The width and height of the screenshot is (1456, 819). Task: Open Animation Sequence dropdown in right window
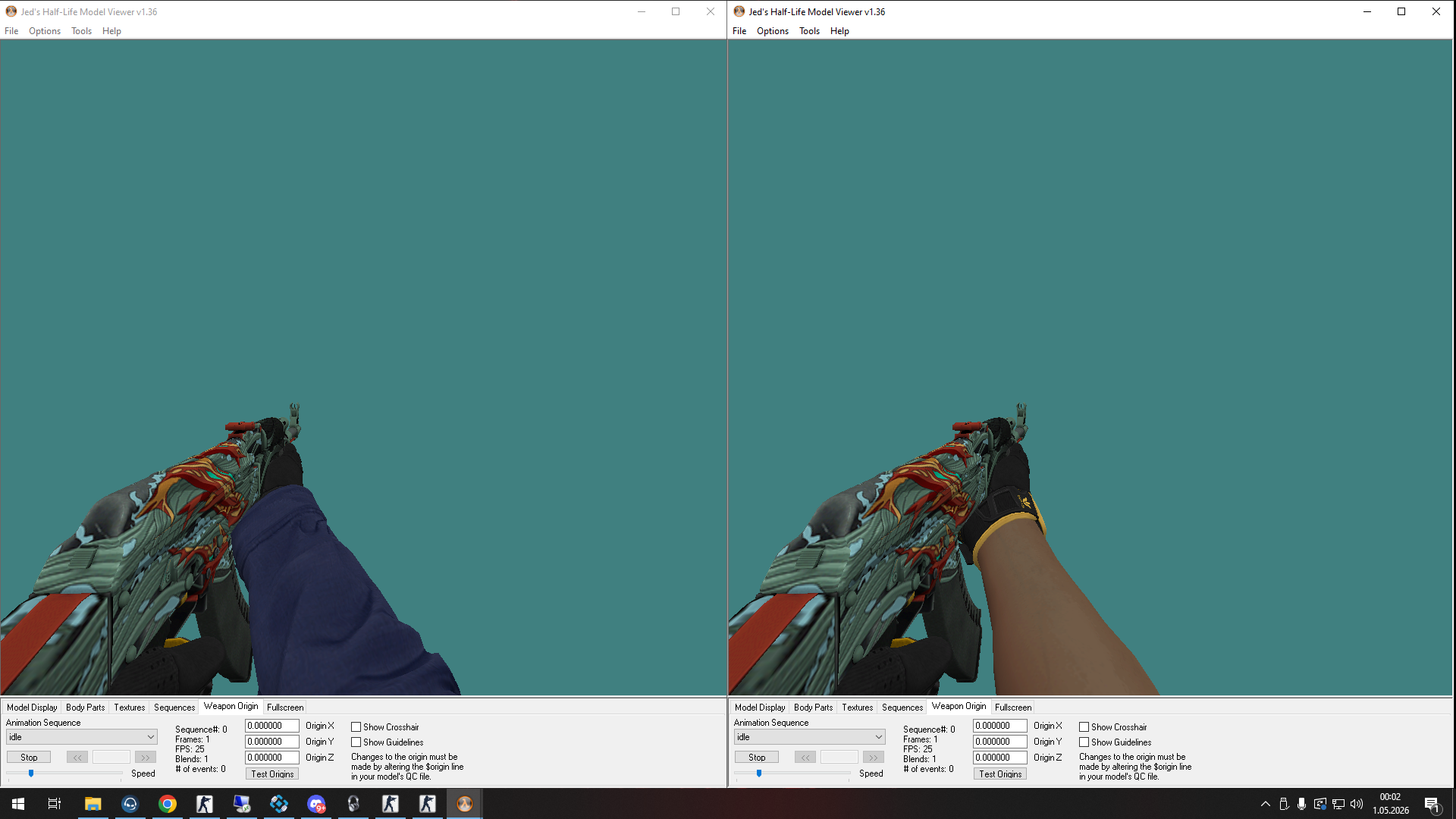(810, 737)
